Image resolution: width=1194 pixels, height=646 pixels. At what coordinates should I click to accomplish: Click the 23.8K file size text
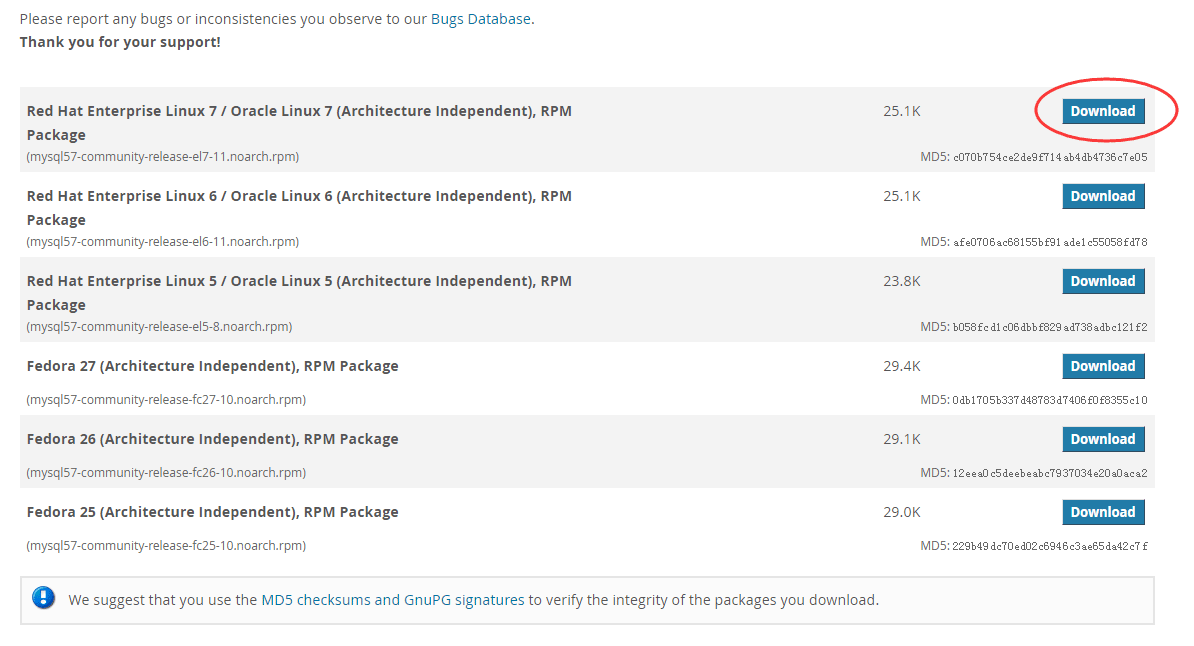point(901,281)
